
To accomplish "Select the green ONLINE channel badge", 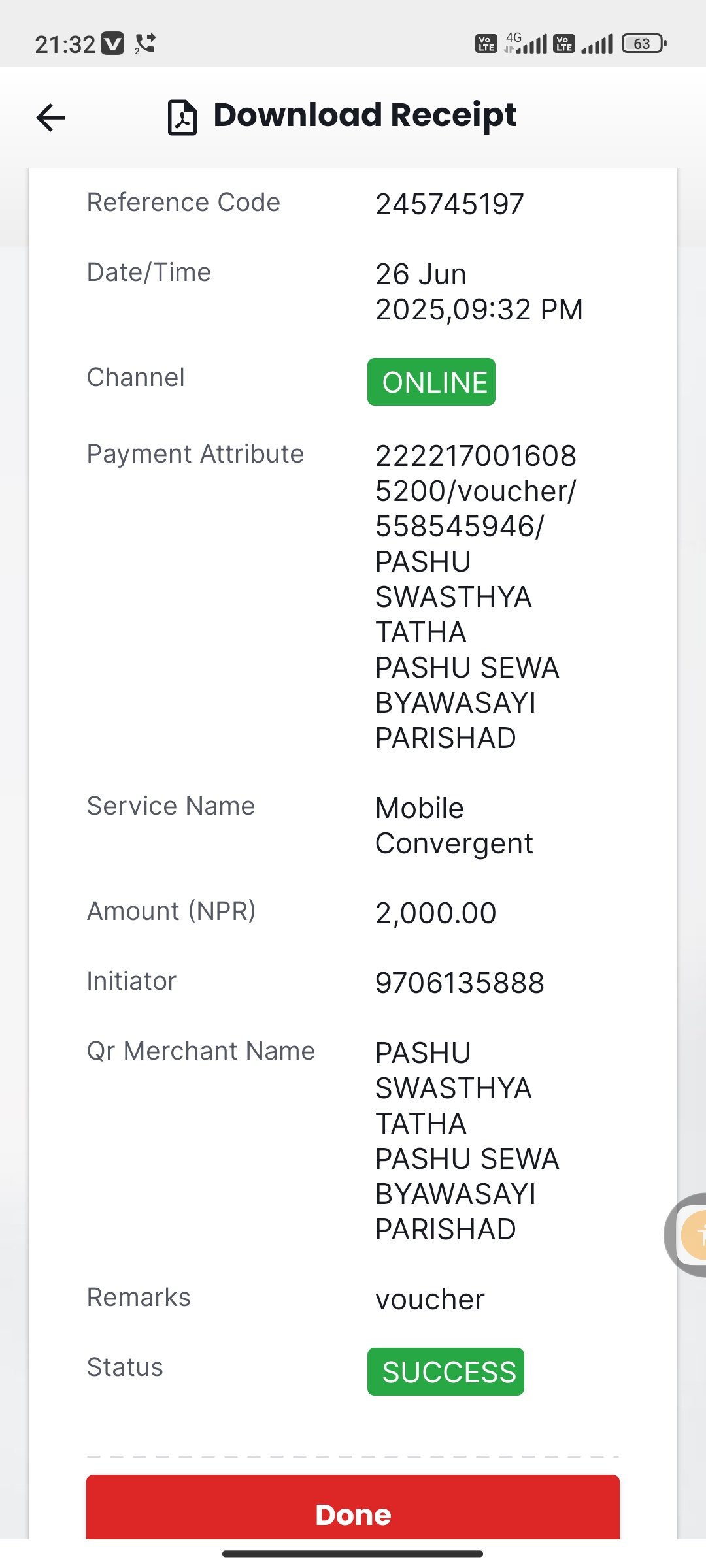I will pyautogui.click(x=431, y=382).
